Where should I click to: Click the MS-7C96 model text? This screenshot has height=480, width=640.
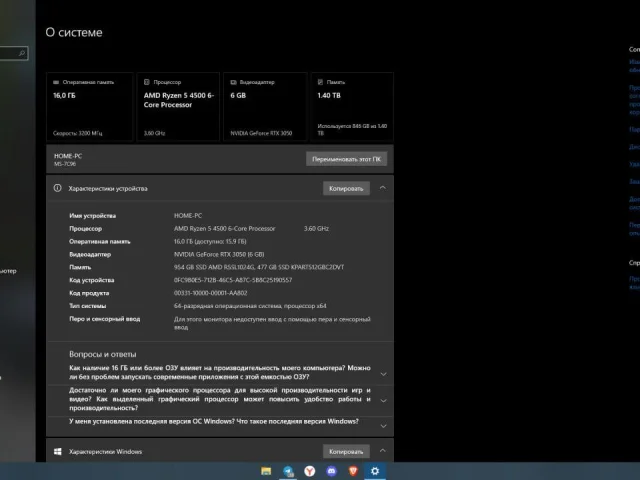(65, 164)
